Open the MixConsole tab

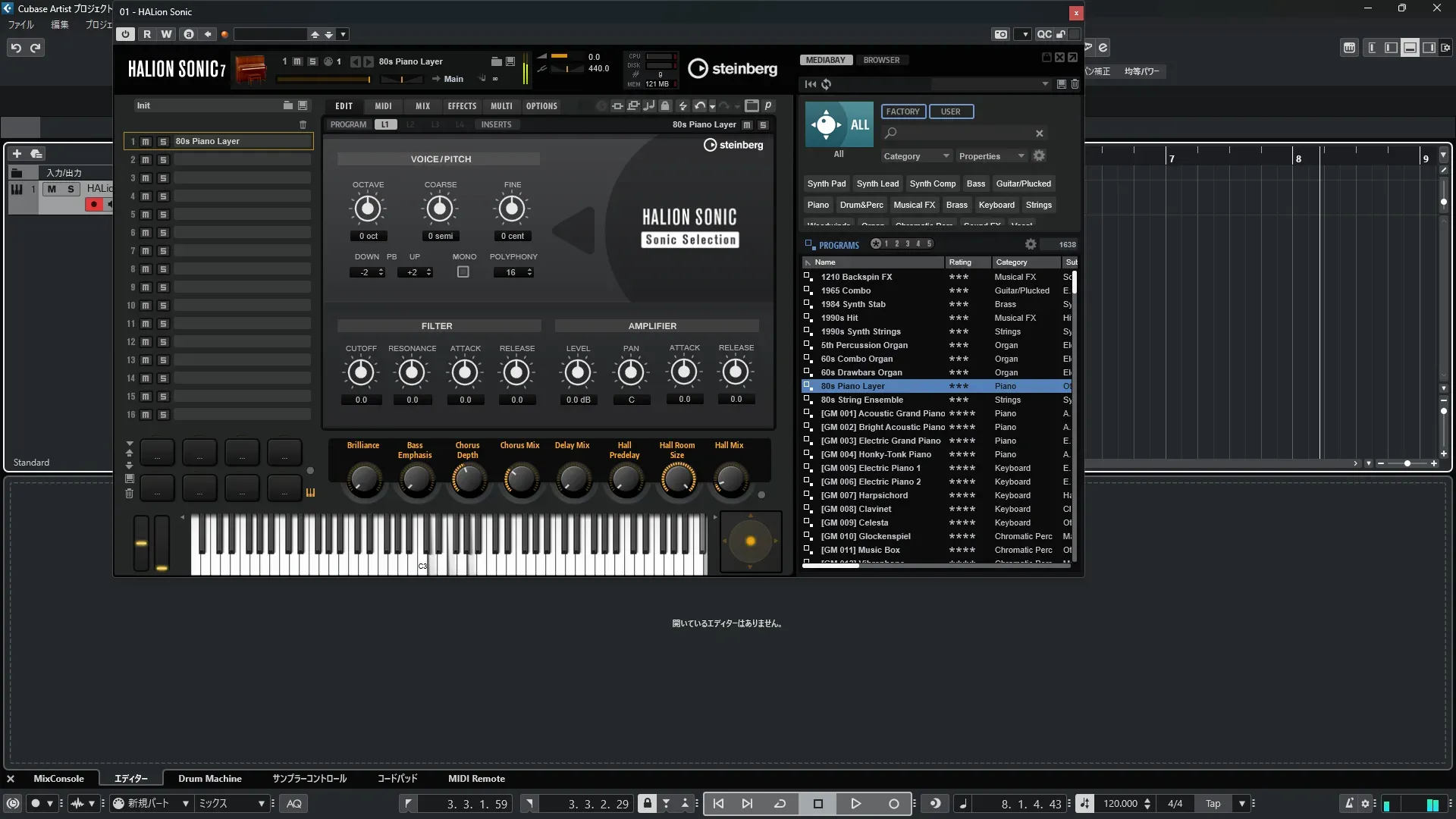[x=58, y=779]
